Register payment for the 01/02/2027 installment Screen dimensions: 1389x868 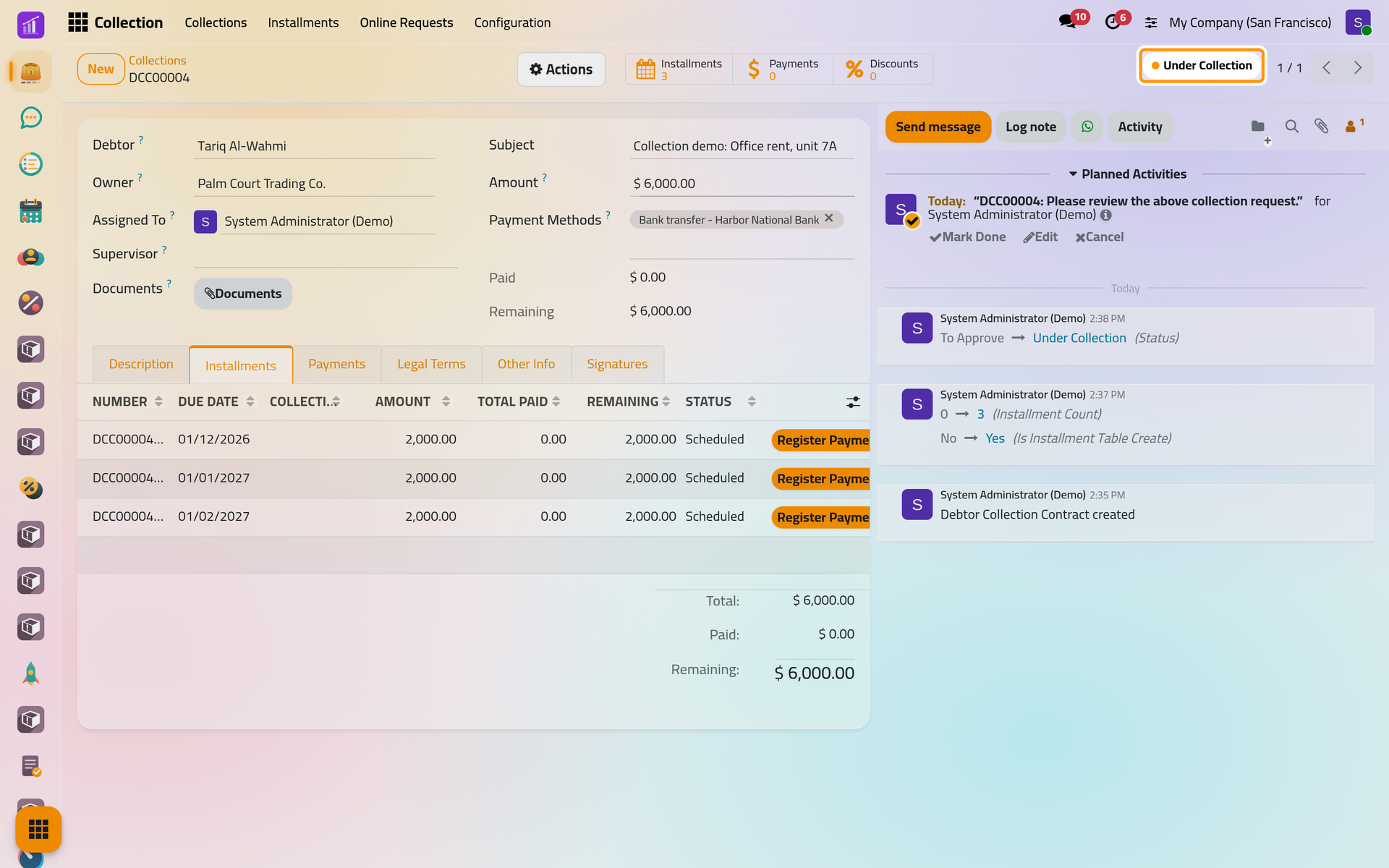[x=821, y=517]
